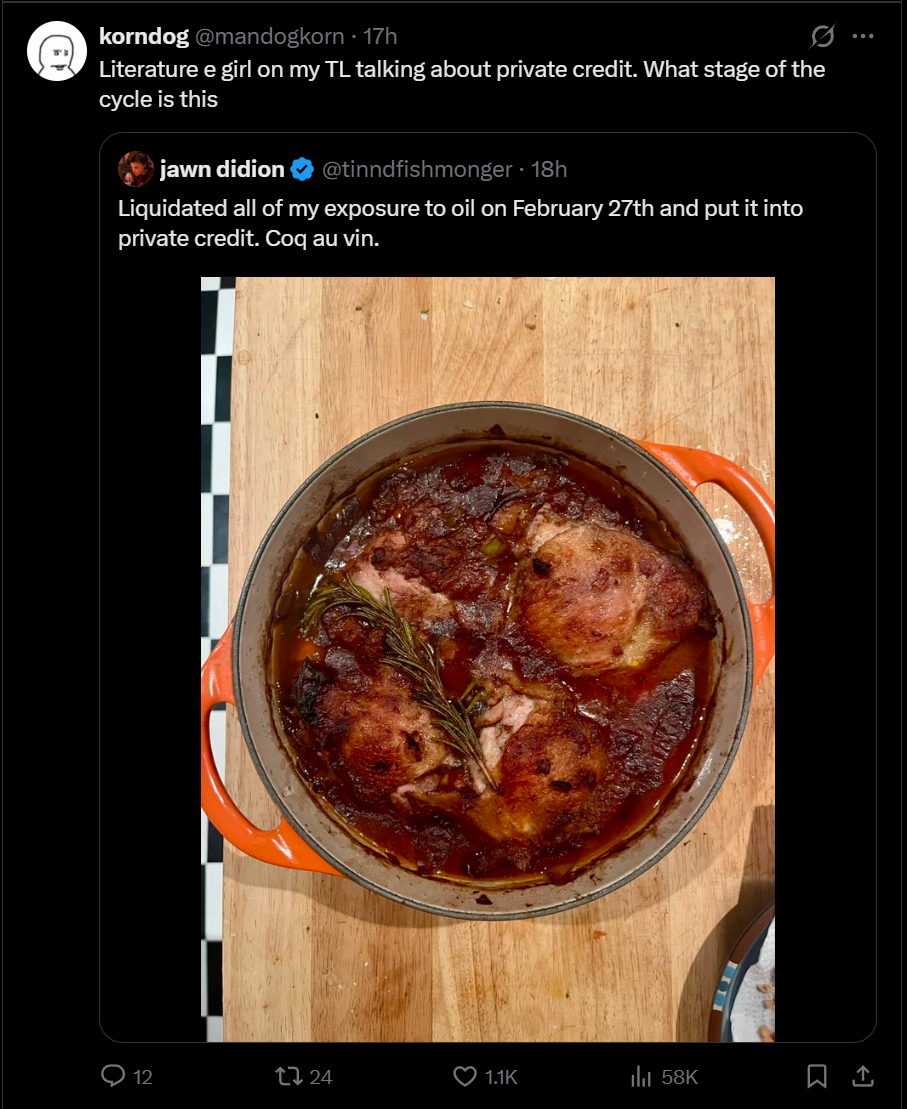Screen dimensions: 907x1109
Task: Click the 18h timestamp on quoted post
Action: [549, 170]
